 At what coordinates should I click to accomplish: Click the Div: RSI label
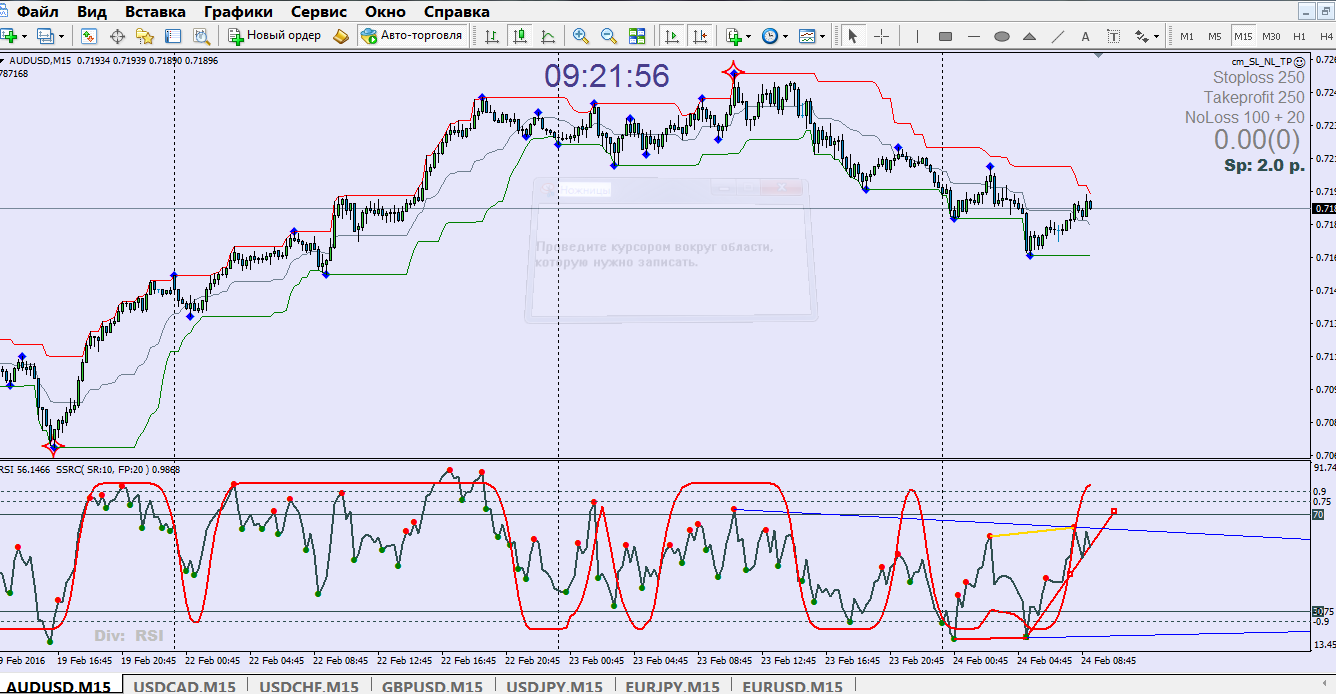tap(129, 635)
